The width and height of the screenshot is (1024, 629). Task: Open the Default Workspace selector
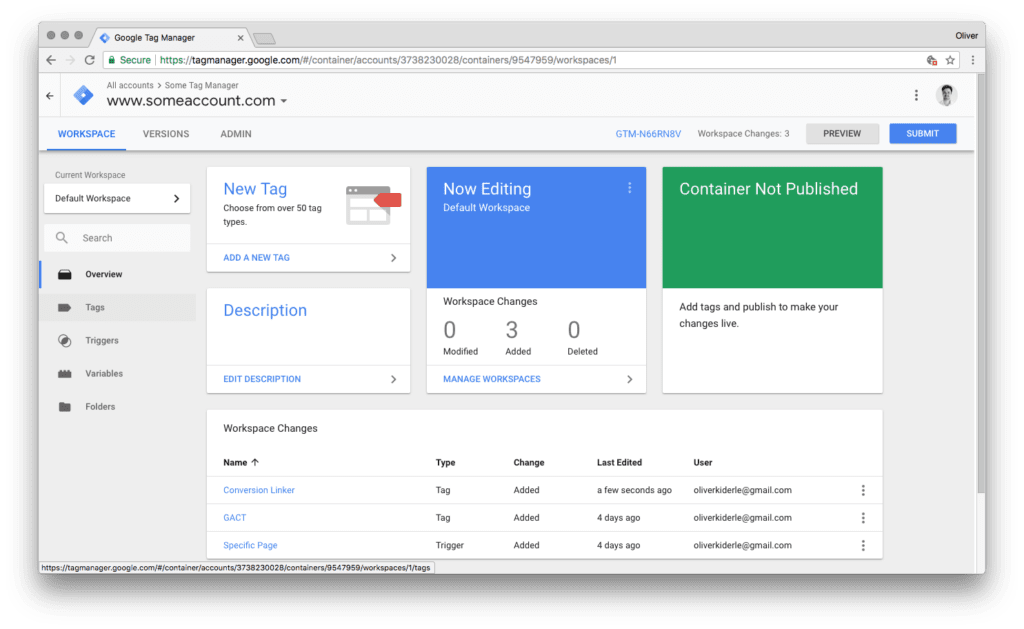117,199
